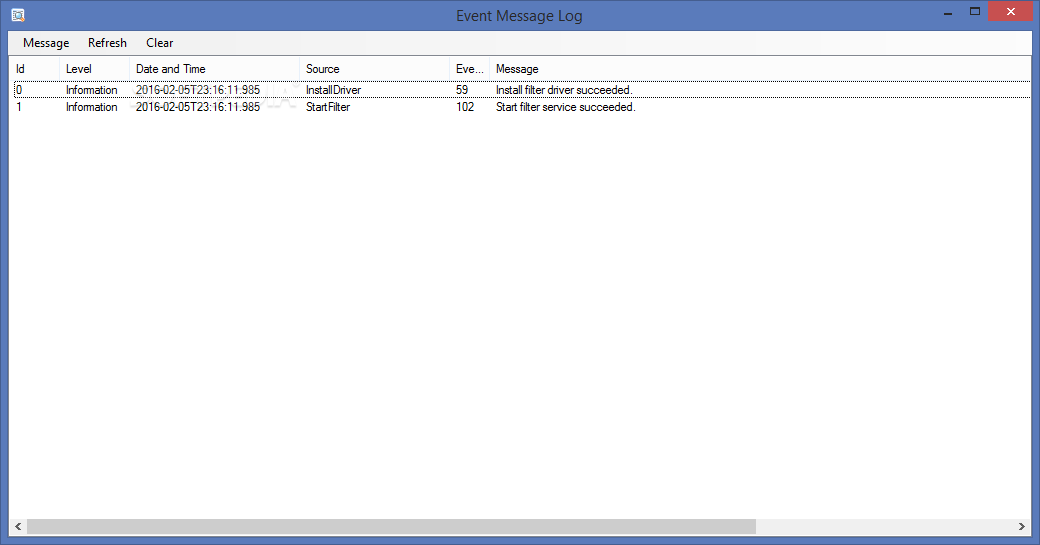The width and height of the screenshot is (1040, 545).
Task: Sort by the Message column header
Action: click(760, 69)
